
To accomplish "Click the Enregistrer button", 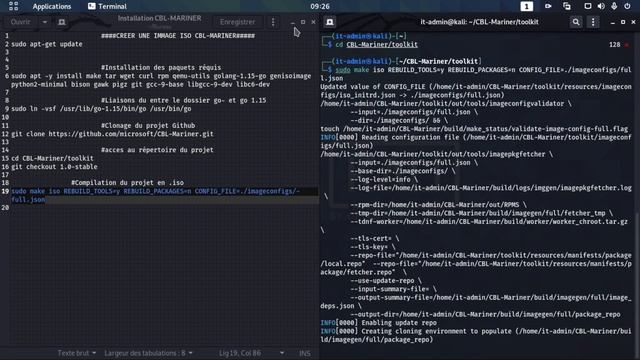I will tap(237, 22).
